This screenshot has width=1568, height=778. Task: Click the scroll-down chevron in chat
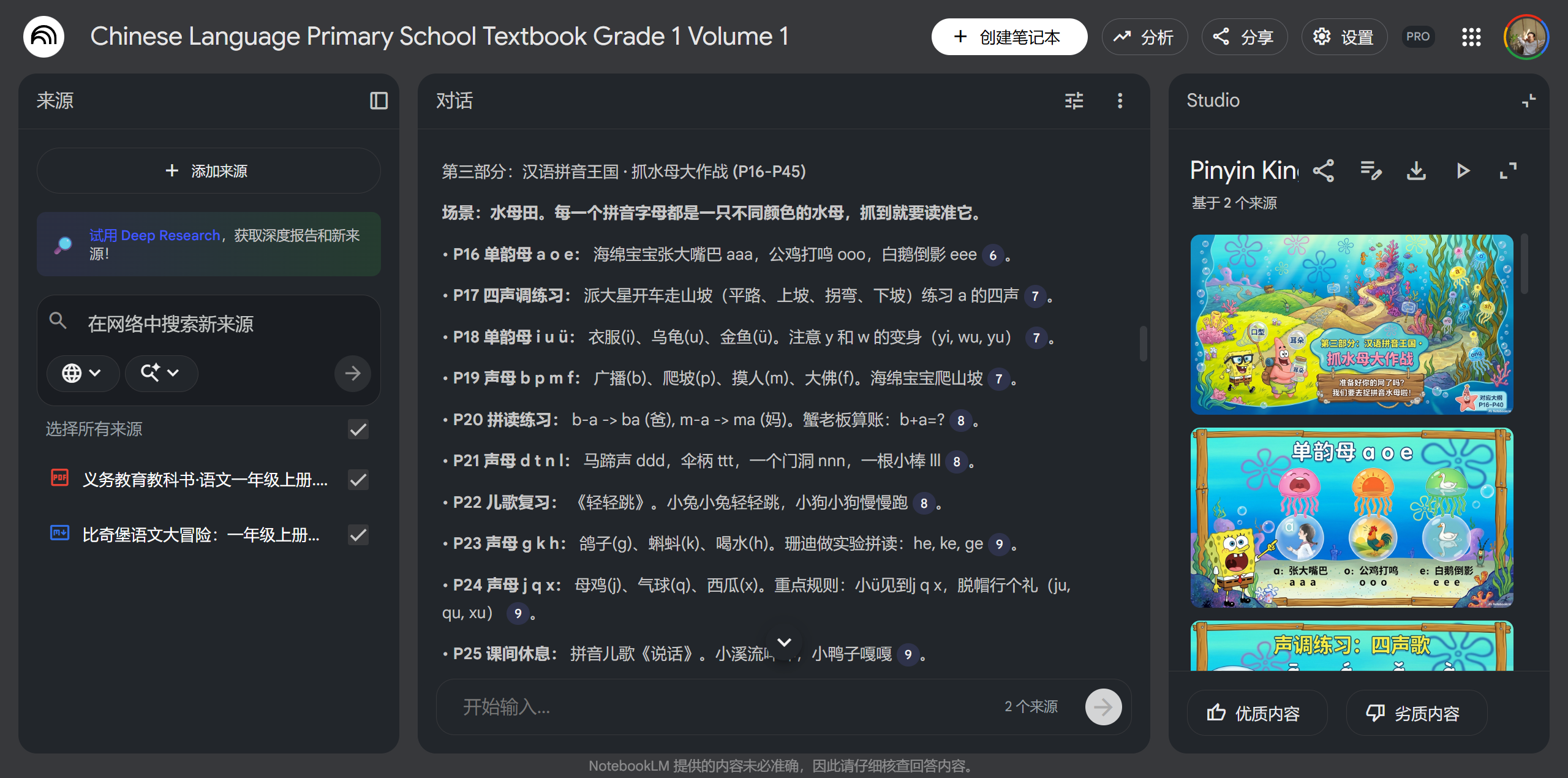[x=783, y=641]
